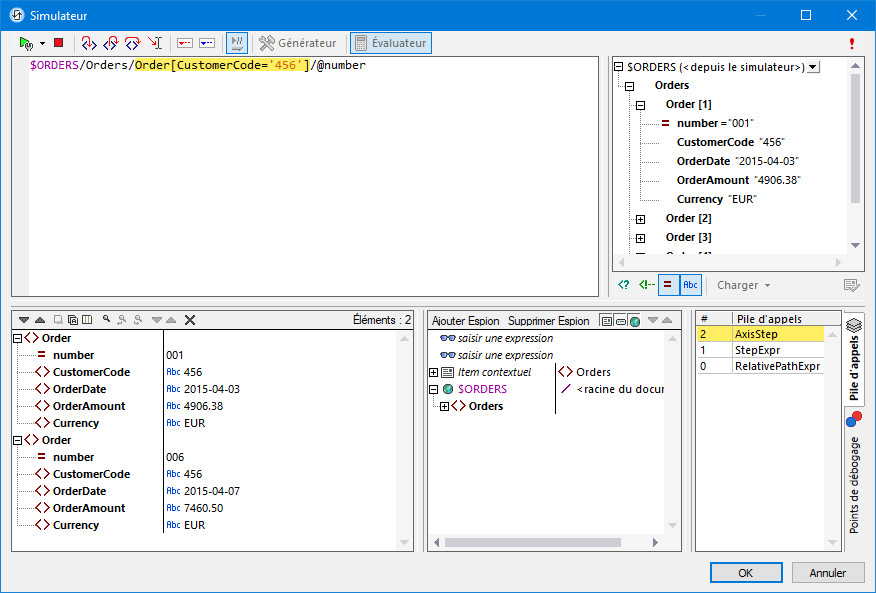This screenshot has height=593, width=876.
Task: Click the Step Out debug icon
Action: pos(111,43)
